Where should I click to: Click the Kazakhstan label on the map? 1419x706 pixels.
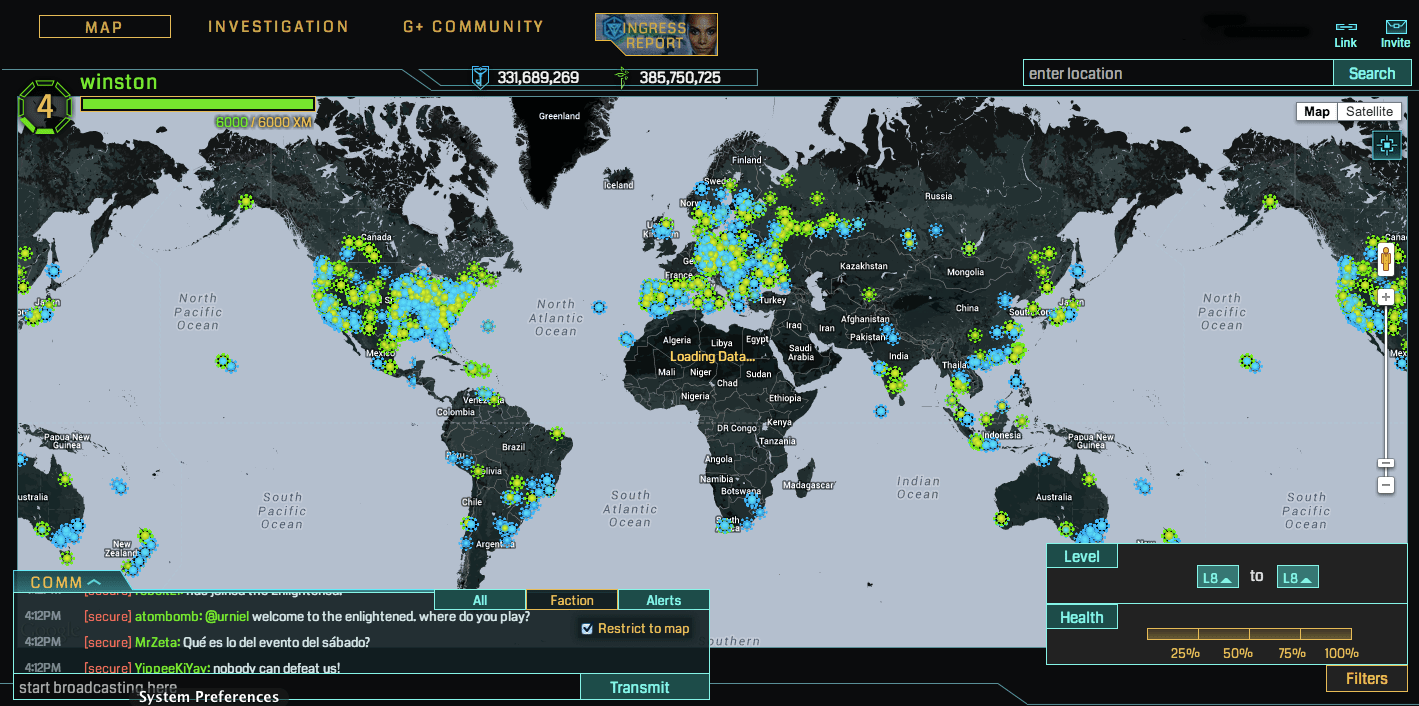click(x=864, y=266)
